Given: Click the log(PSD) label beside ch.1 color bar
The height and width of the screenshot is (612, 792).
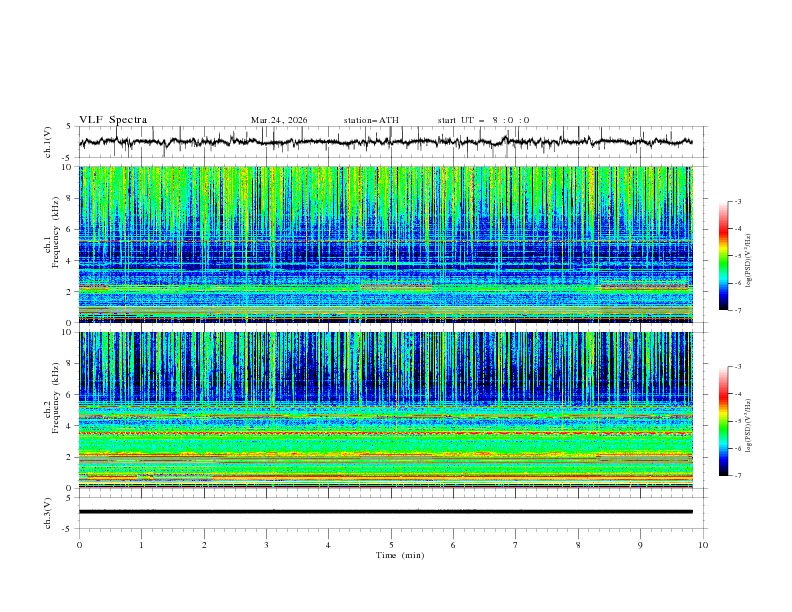Looking at the screenshot, I should point(749,261).
